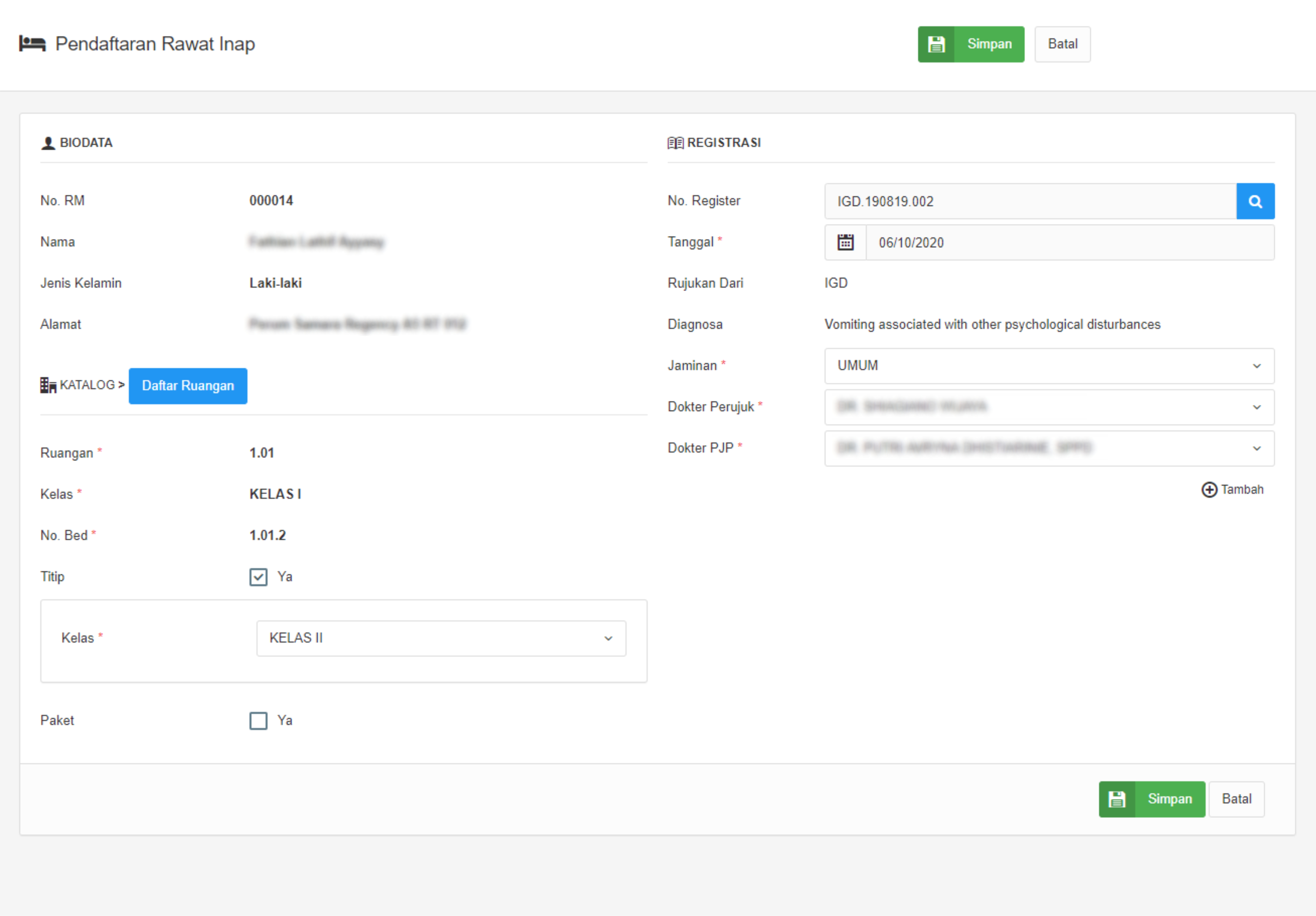1316x916 pixels.
Task: Open the Dokter PJP dropdown
Action: [x=1049, y=448]
